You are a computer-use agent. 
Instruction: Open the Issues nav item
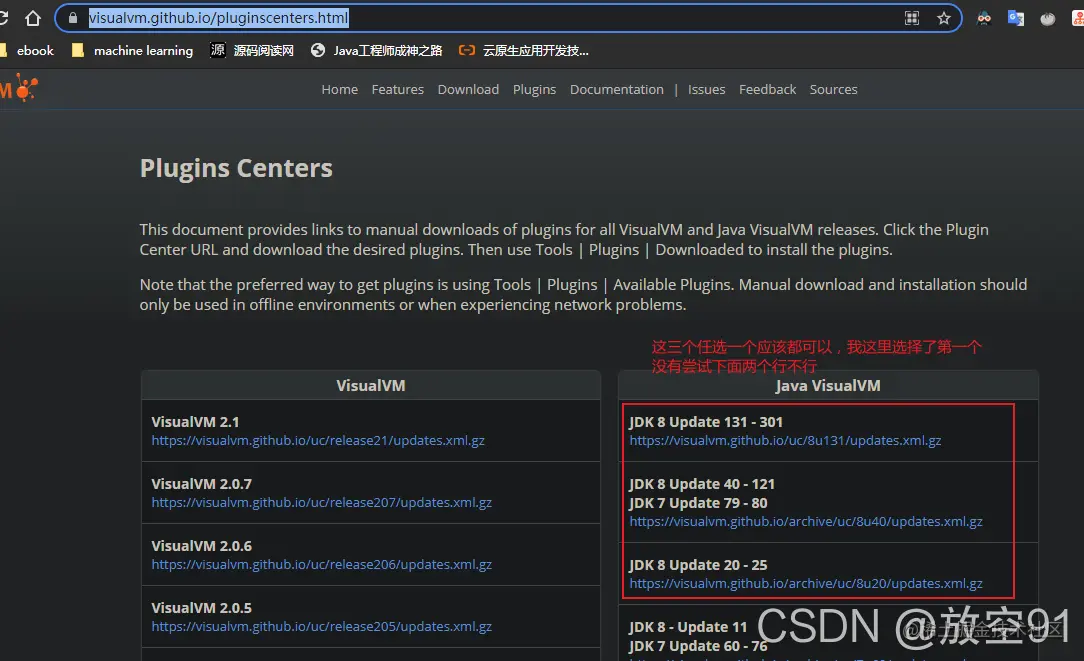(x=707, y=89)
